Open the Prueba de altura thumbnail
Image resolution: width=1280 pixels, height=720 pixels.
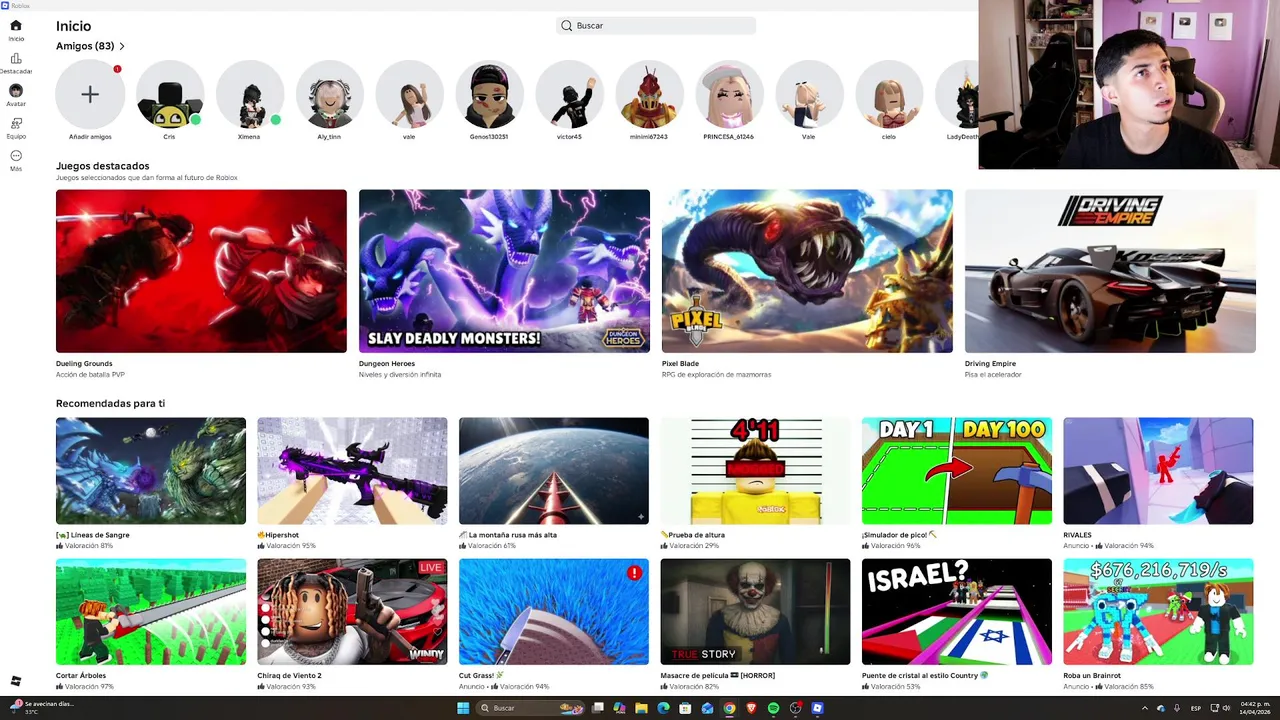tap(755, 471)
